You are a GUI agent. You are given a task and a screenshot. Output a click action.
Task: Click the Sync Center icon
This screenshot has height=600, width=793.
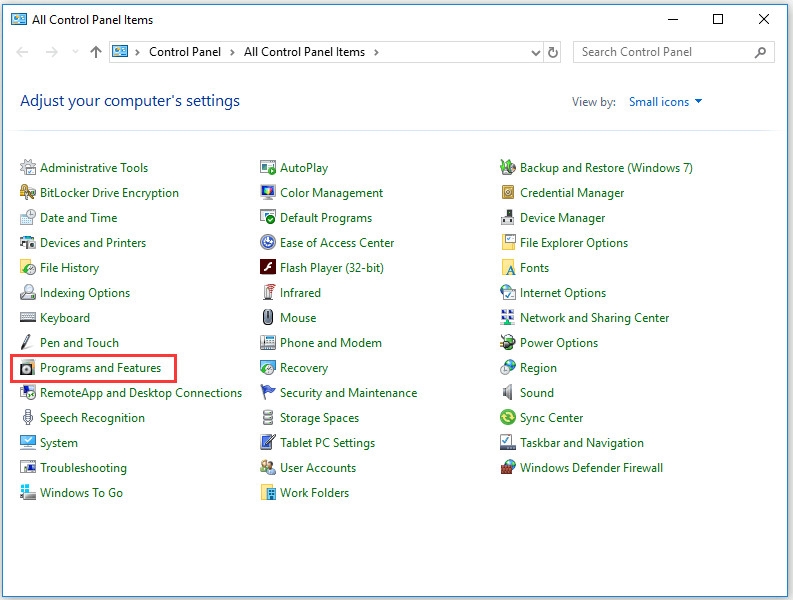pyautogui.click(x=508, y=417)
